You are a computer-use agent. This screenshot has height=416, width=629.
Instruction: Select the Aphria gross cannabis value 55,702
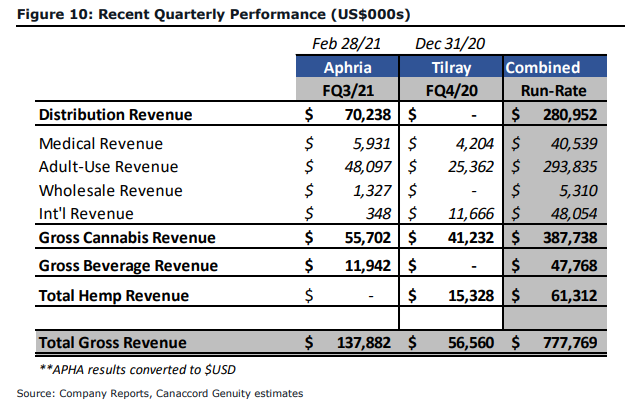click(368, 237)
